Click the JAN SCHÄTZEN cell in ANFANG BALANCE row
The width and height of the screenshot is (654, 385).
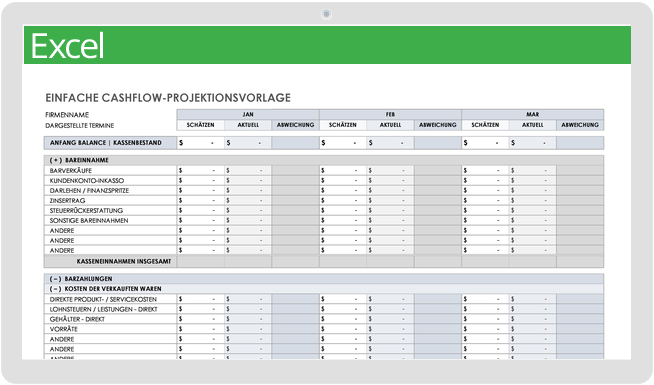point(201,143)
